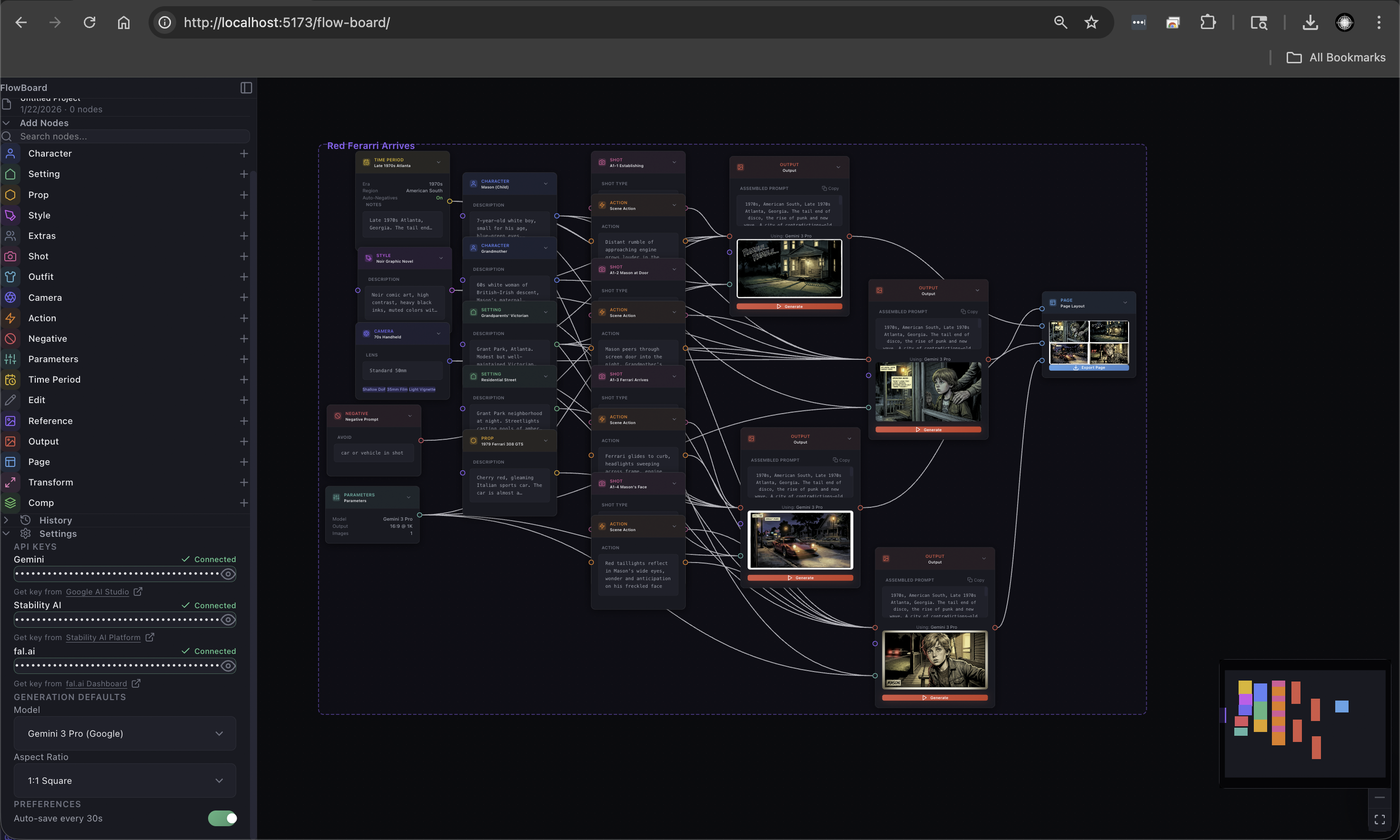Click the browser address bar URL
The width and height of the screenshot is (1400, 840).
287,23
